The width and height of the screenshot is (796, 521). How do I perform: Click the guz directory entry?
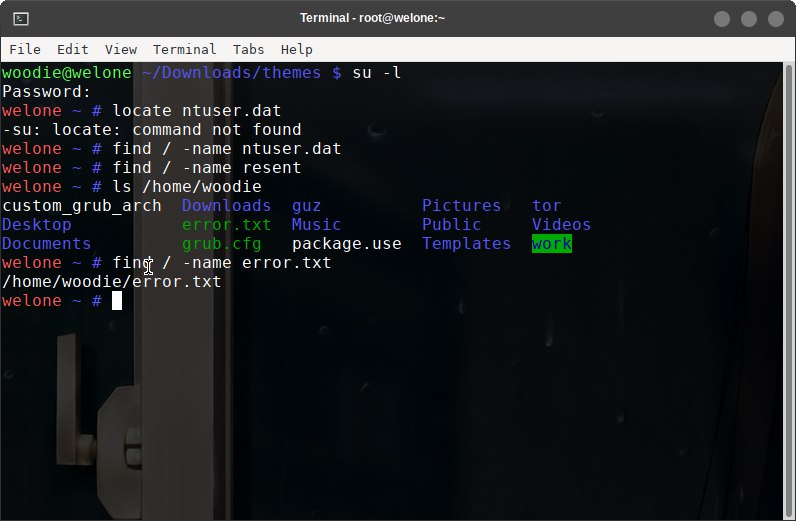(x=306, y=206)
